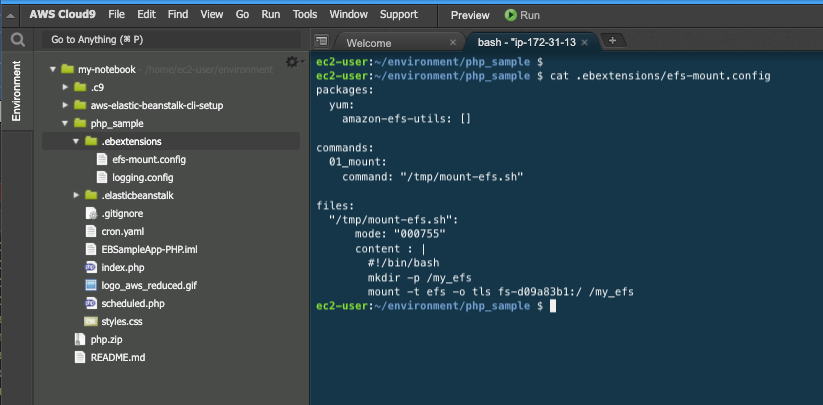The width and height of the screenshot is (823, 405).
Task: Click the logging.config file icon
Action: pos(102,177)
